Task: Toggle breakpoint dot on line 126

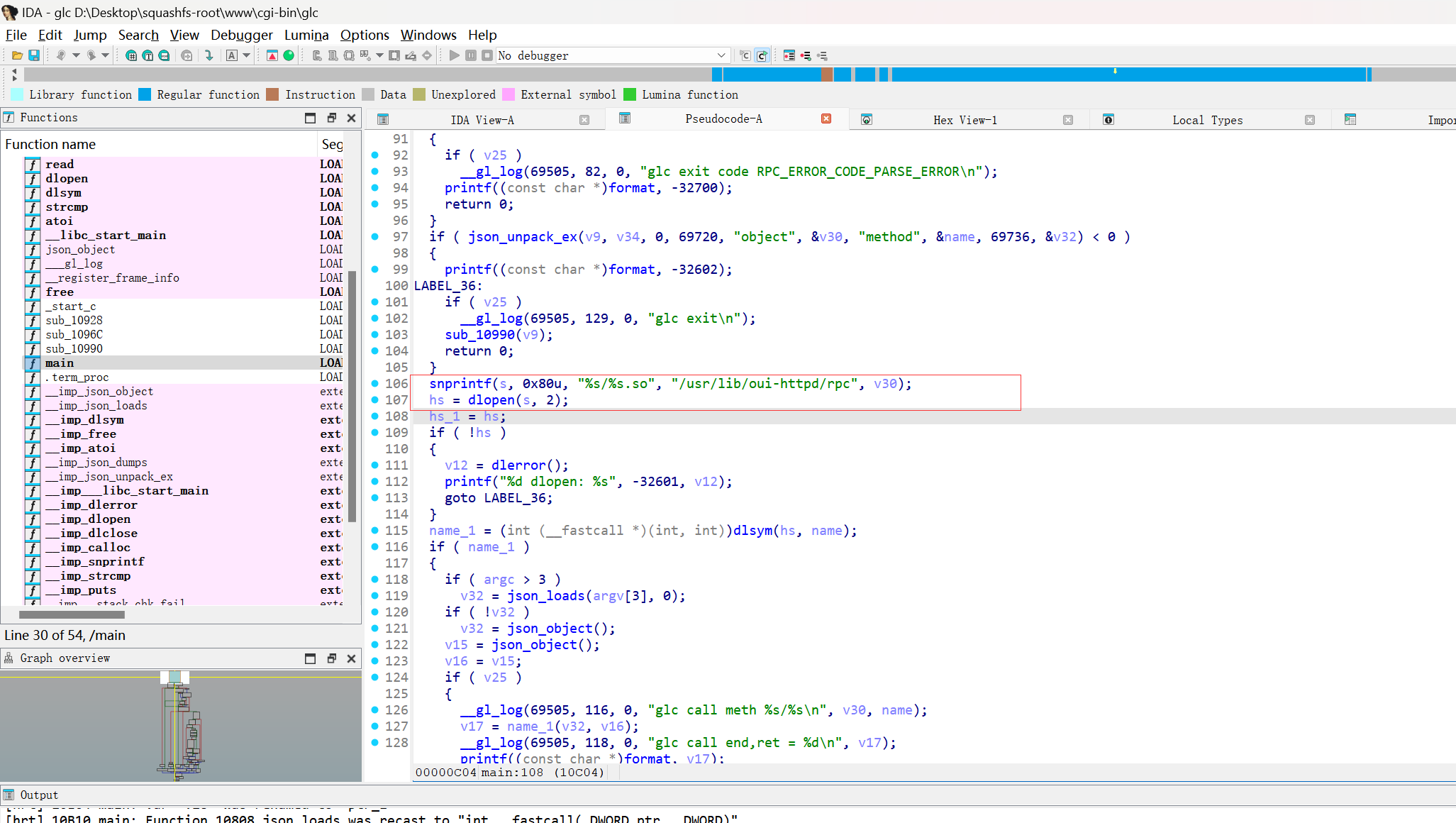Action: pyautogui.click(x=375, y=709)
